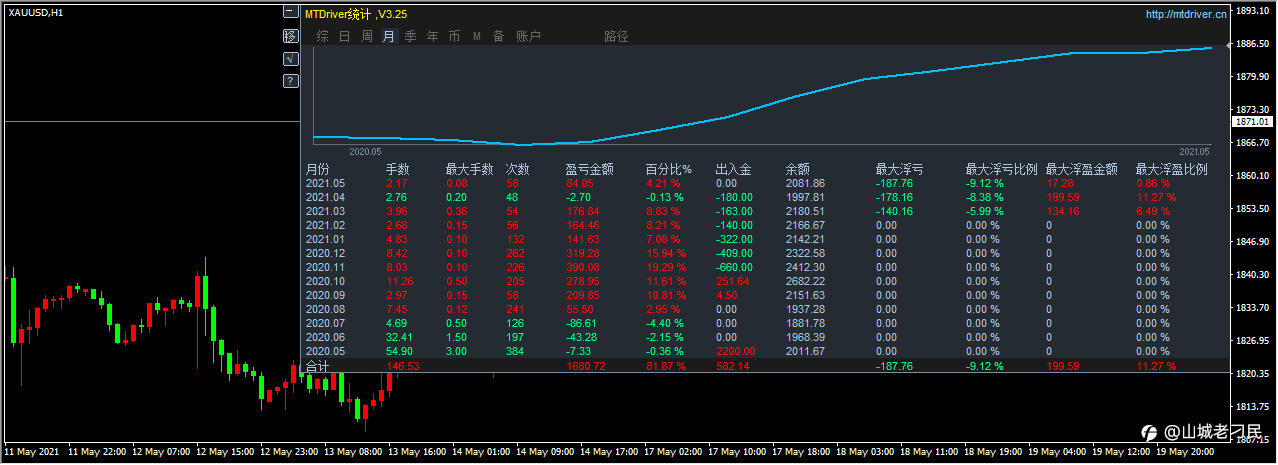Select the 2020.11 monthly row
1278x465 pixels.
[x=766, y=267]
